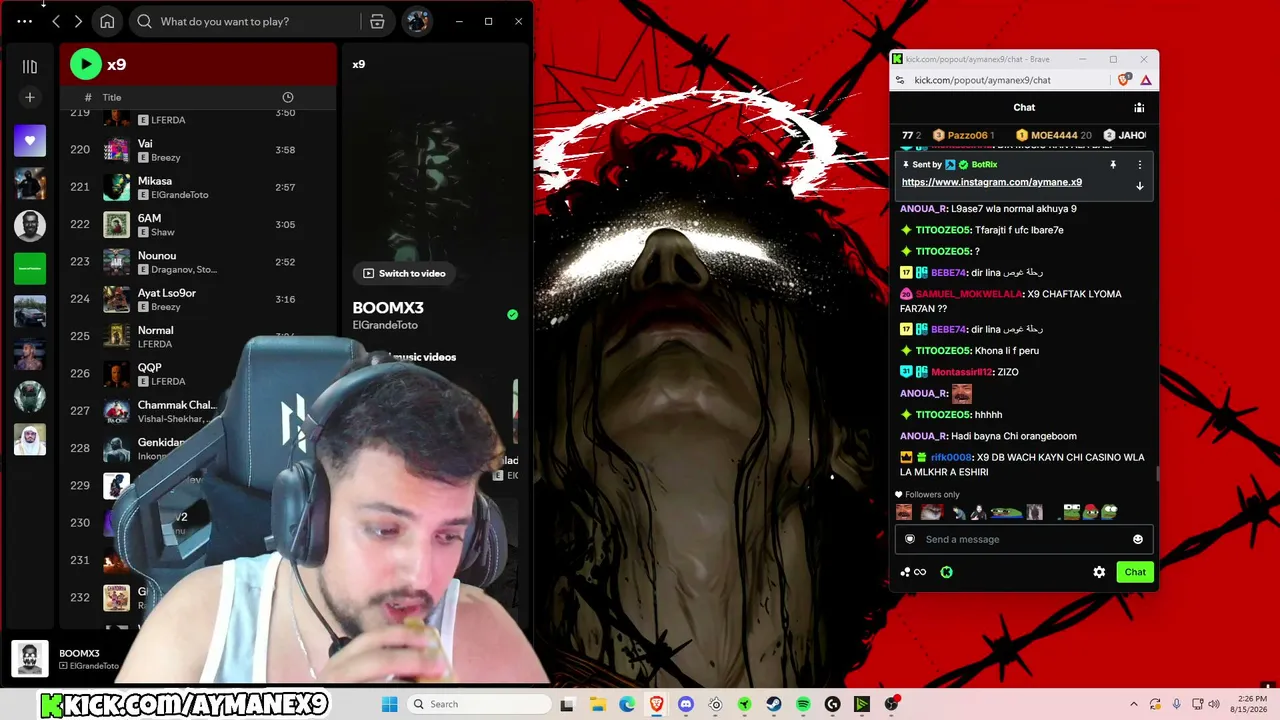Open the Brave Shields lion icon
Viewport: 1280px width, 720px height.
click(1125, 80)
